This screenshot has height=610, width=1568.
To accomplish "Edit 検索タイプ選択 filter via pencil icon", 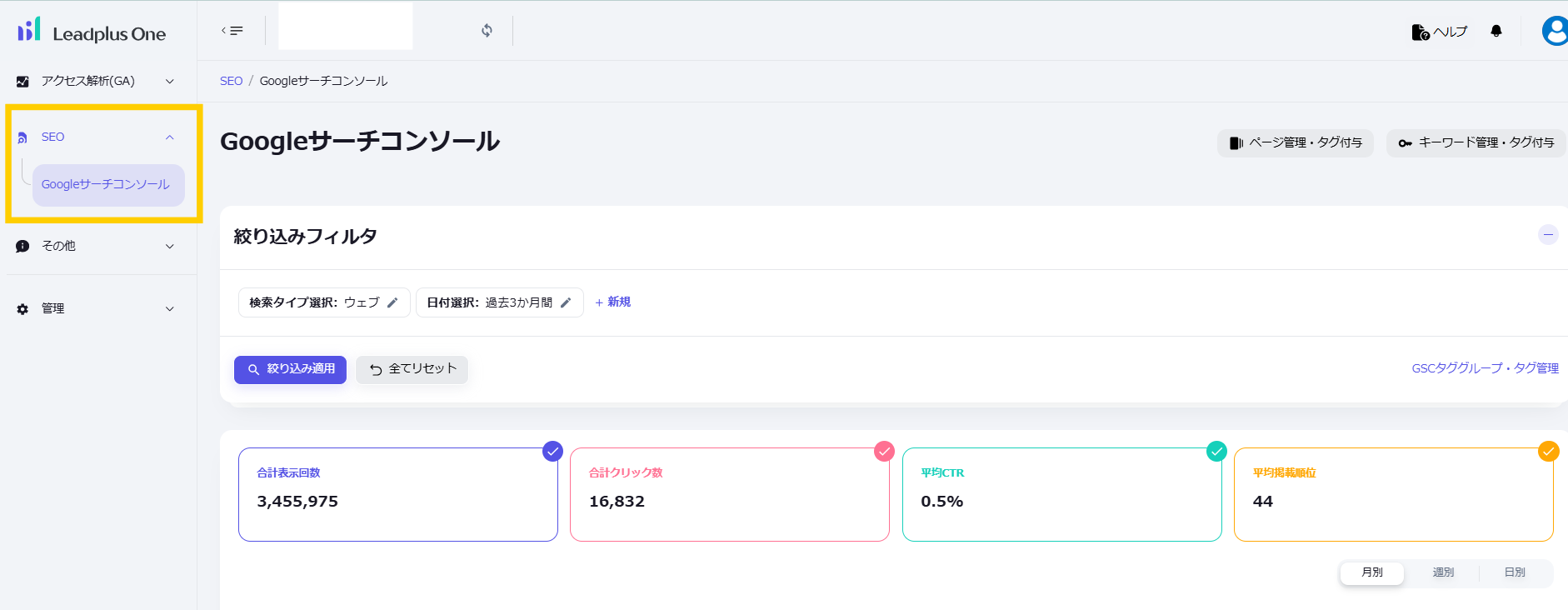I will [x=392, y=302].
